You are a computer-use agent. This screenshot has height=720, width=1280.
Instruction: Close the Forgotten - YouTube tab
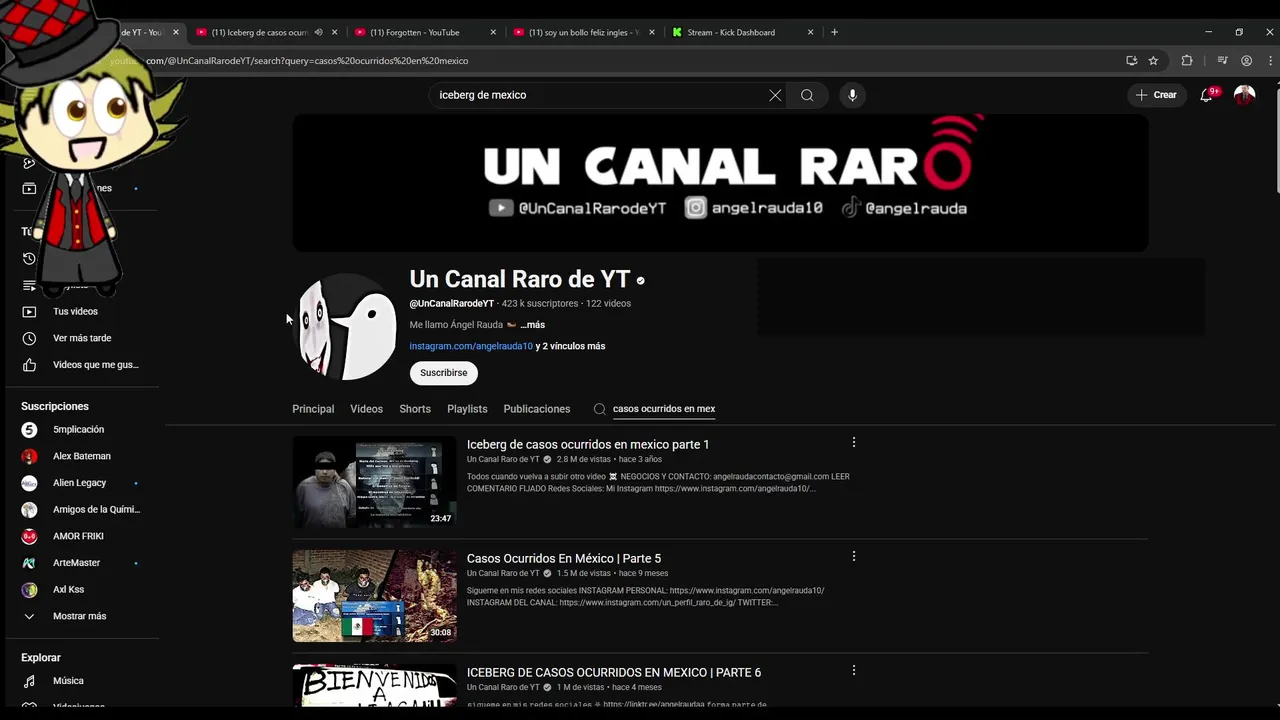point(493,32)
